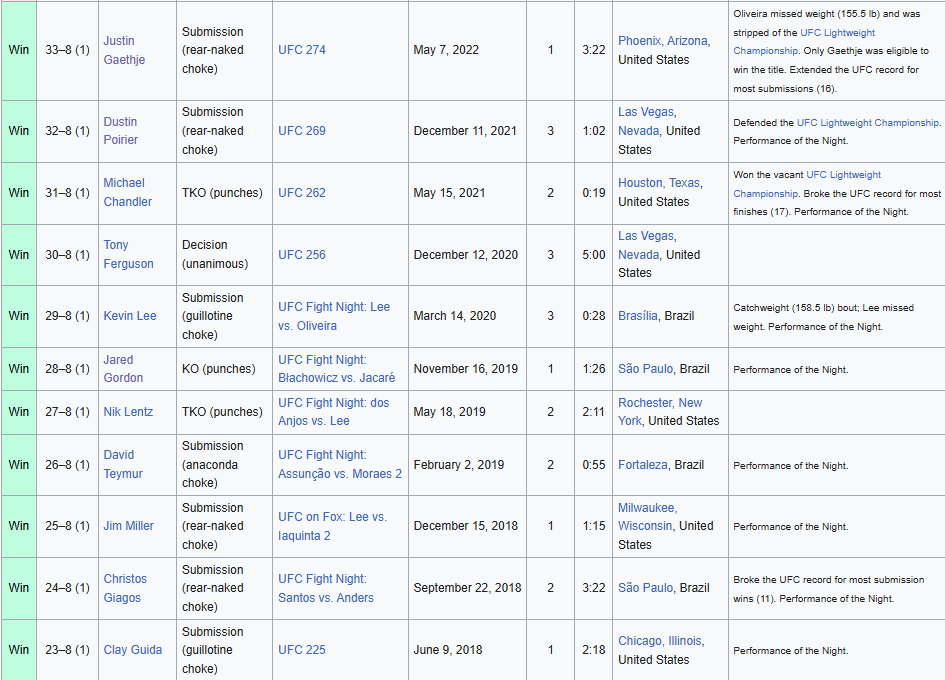Open Clay Guida's fighter page
945x680 pixels.
(x=133, y=650)
